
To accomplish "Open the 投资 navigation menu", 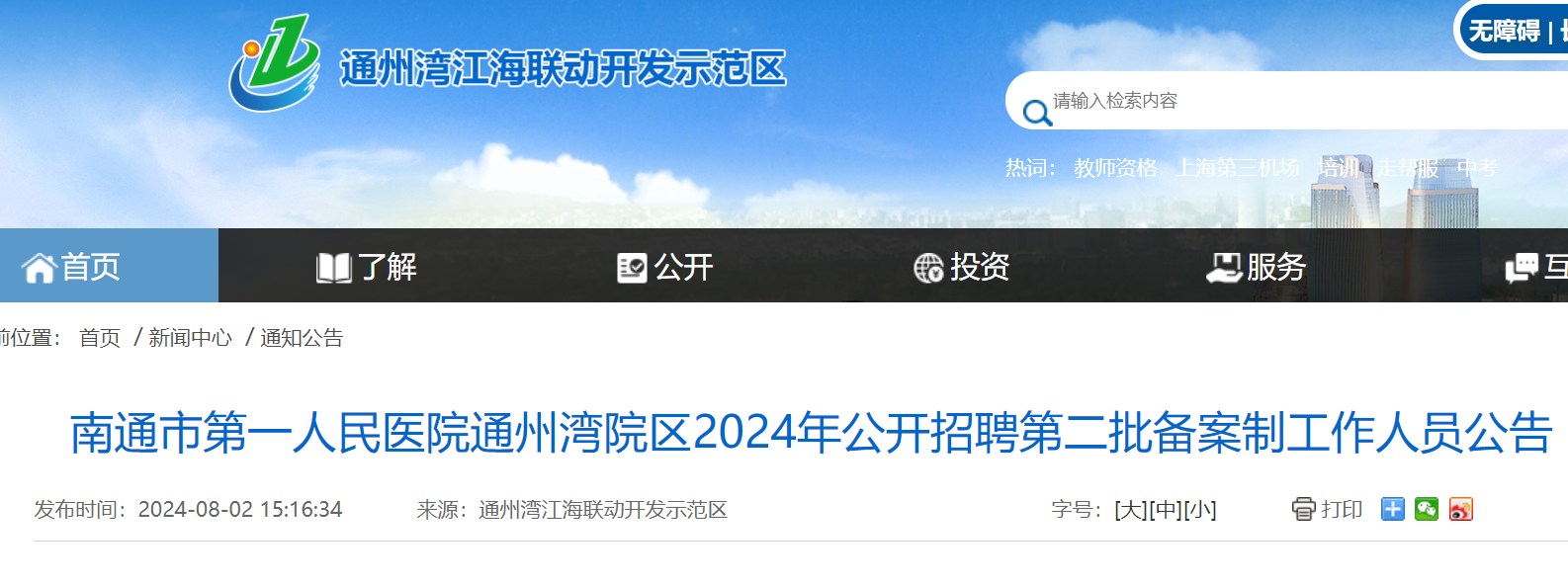I will 961,267.
